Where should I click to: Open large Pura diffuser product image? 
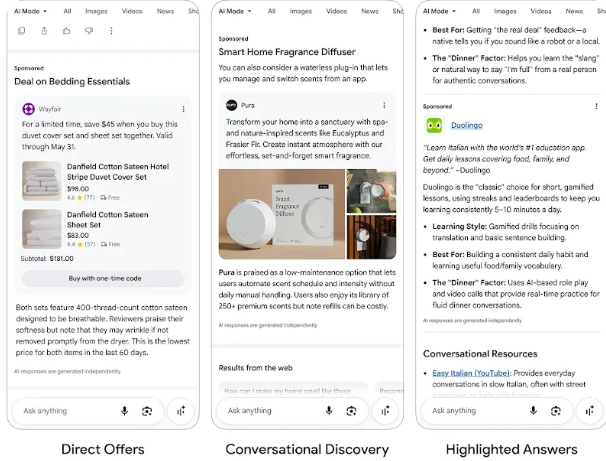click(x=282, y=214)
